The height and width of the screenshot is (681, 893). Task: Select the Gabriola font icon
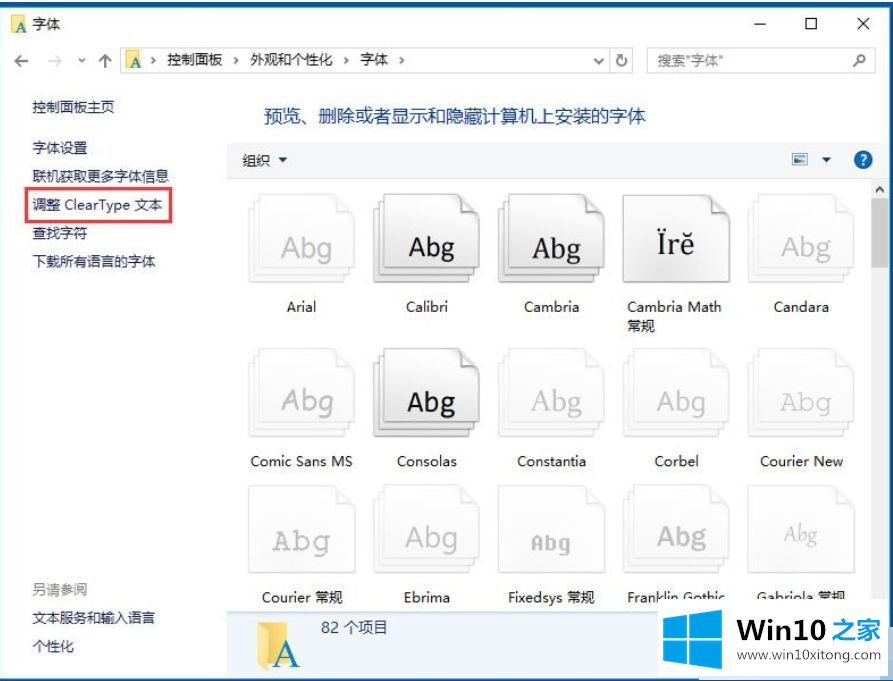pos(801,530)
